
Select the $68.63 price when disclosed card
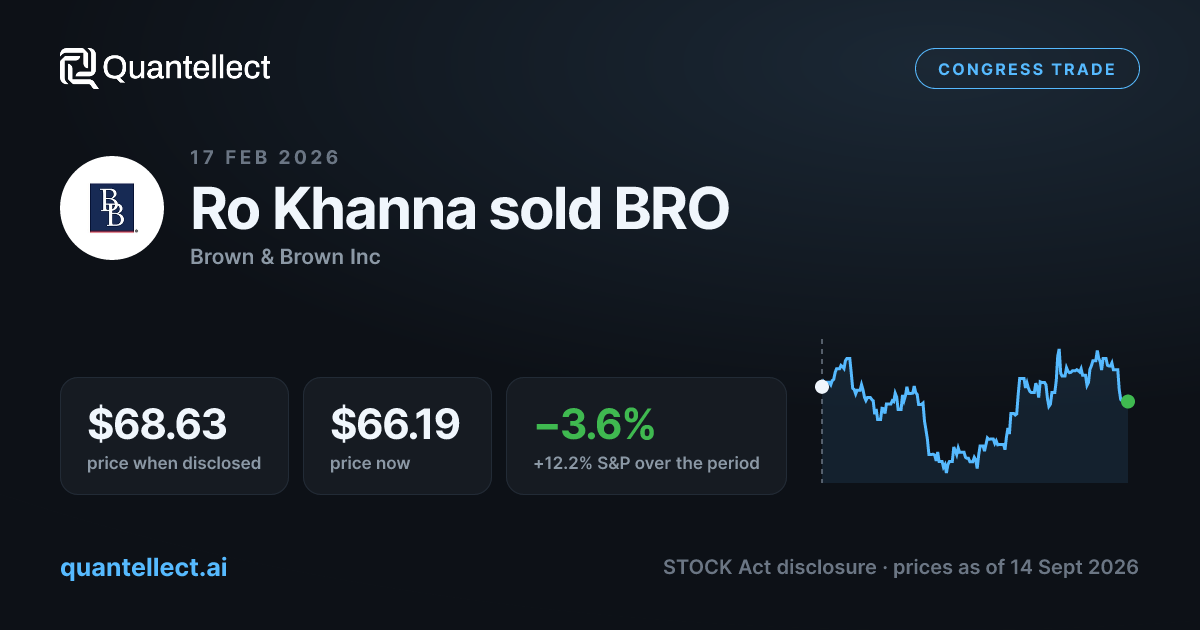(174, 436)
